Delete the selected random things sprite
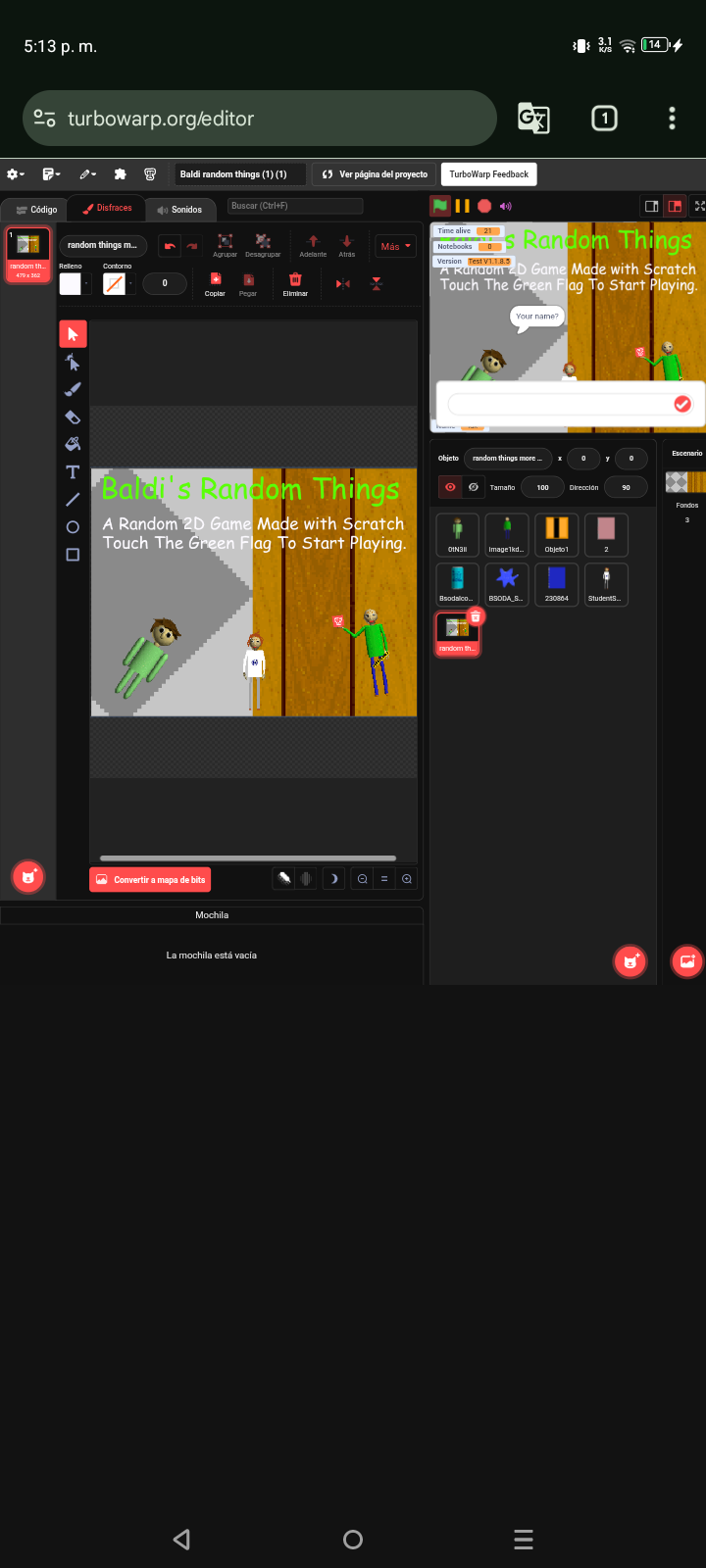 coord(476,616)
